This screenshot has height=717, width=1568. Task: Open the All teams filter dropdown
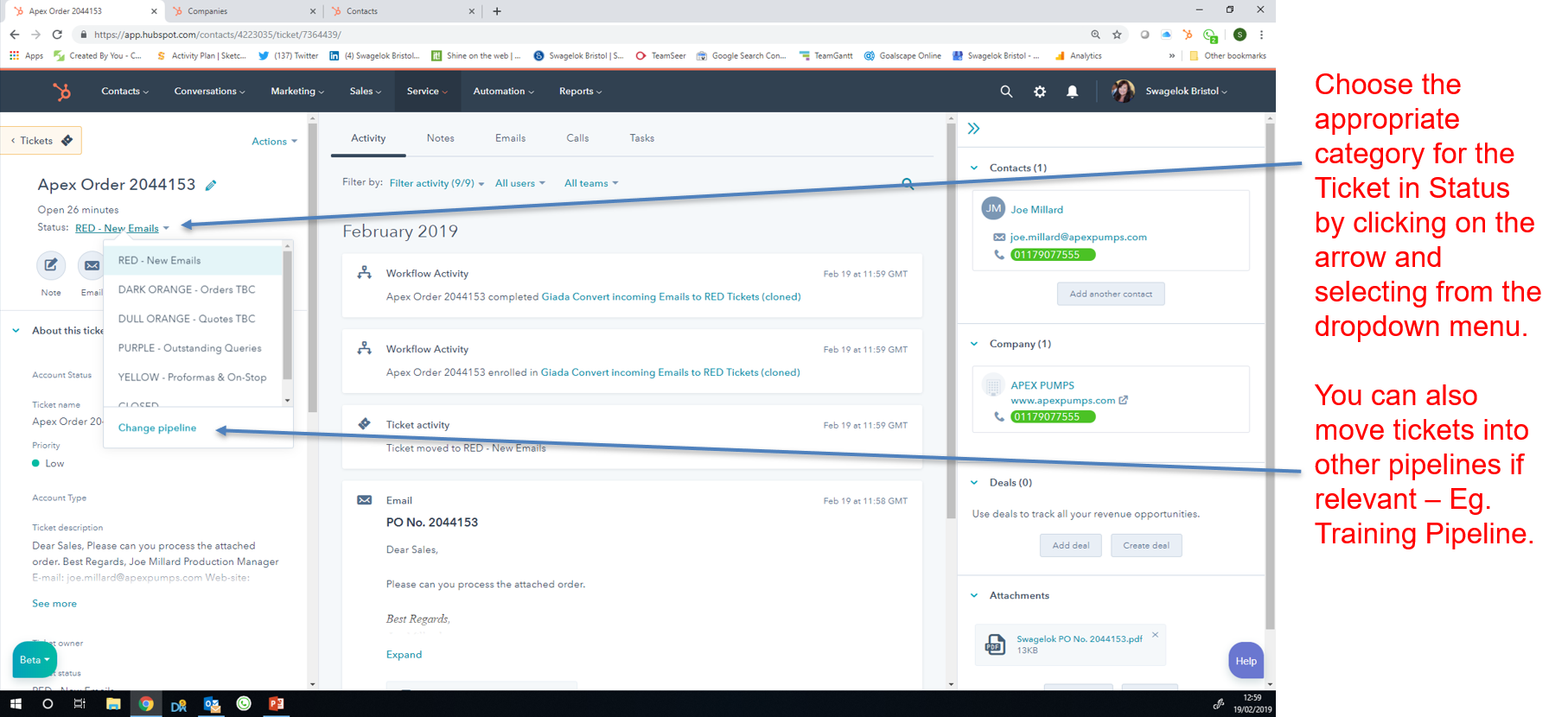(591, 183)
